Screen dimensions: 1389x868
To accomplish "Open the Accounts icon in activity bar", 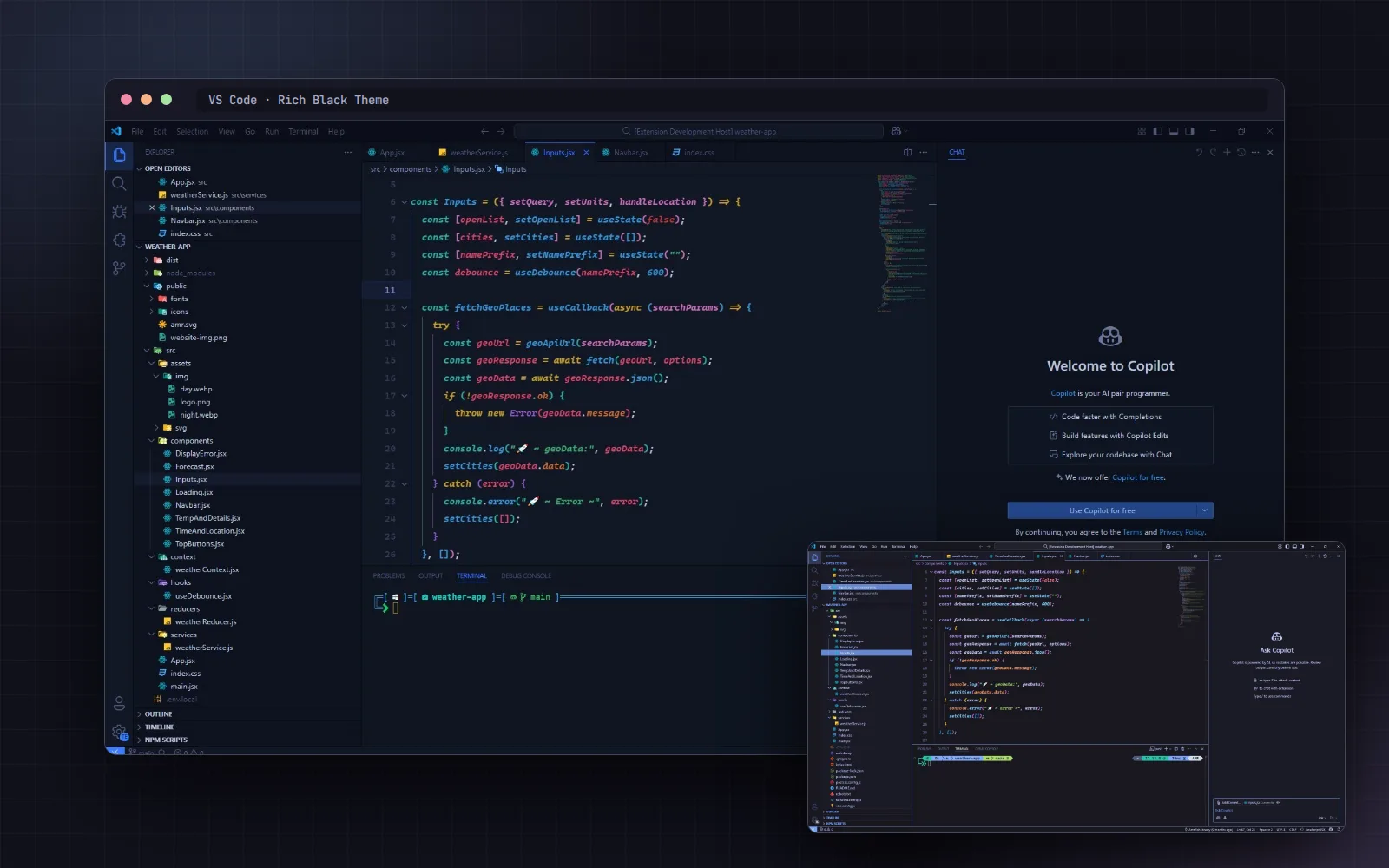I will (x=119, y=703).
